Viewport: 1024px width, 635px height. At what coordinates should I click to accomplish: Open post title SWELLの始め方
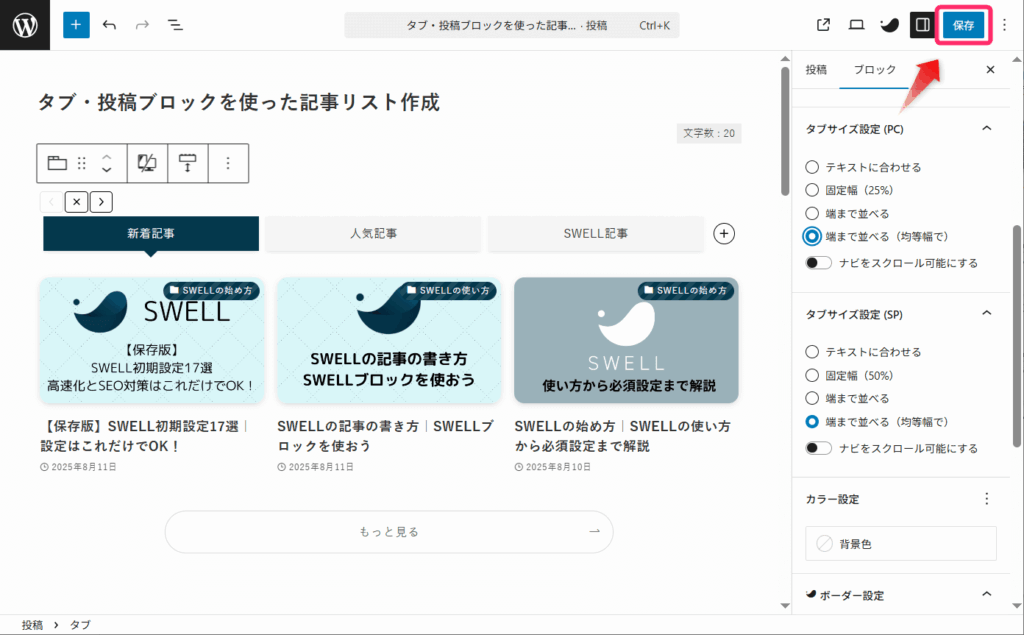coord(622,436)
